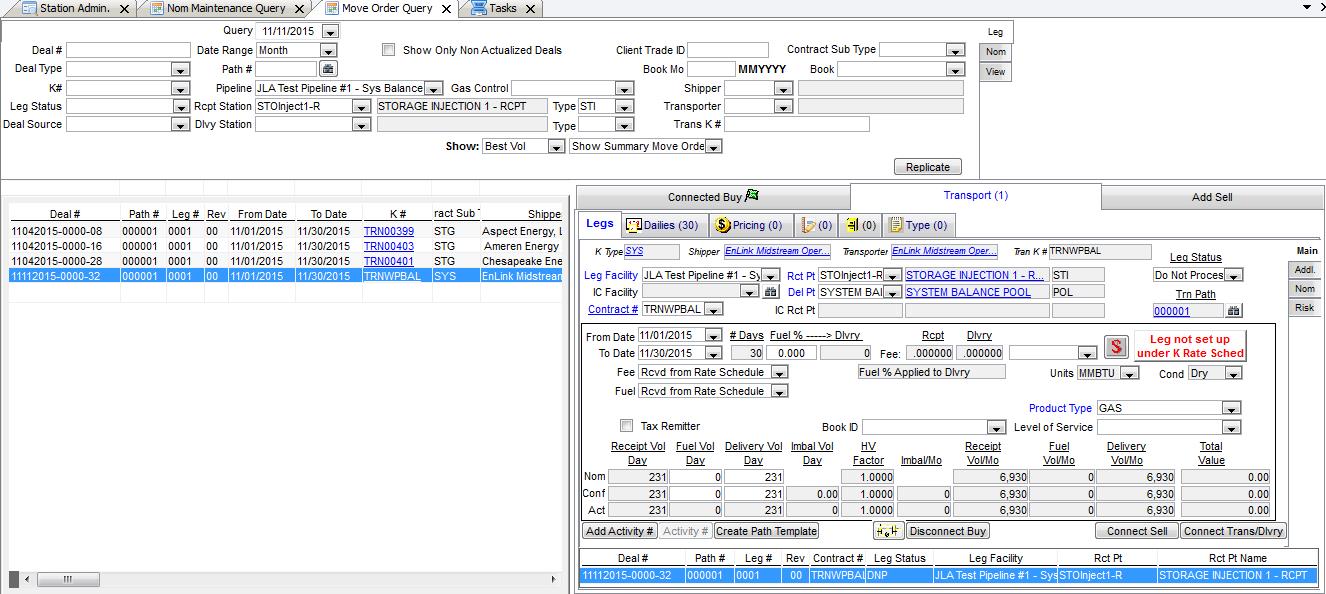The width and height of the screenshot is (1326, 594).
Task: Click the binoculars icon next to Trn Path
Action: point(1234,311)
